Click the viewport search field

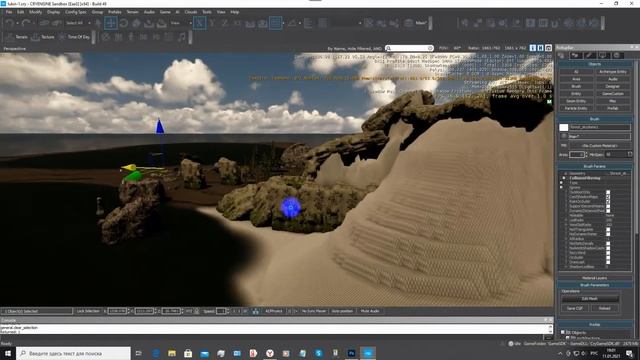pos(409,48)
